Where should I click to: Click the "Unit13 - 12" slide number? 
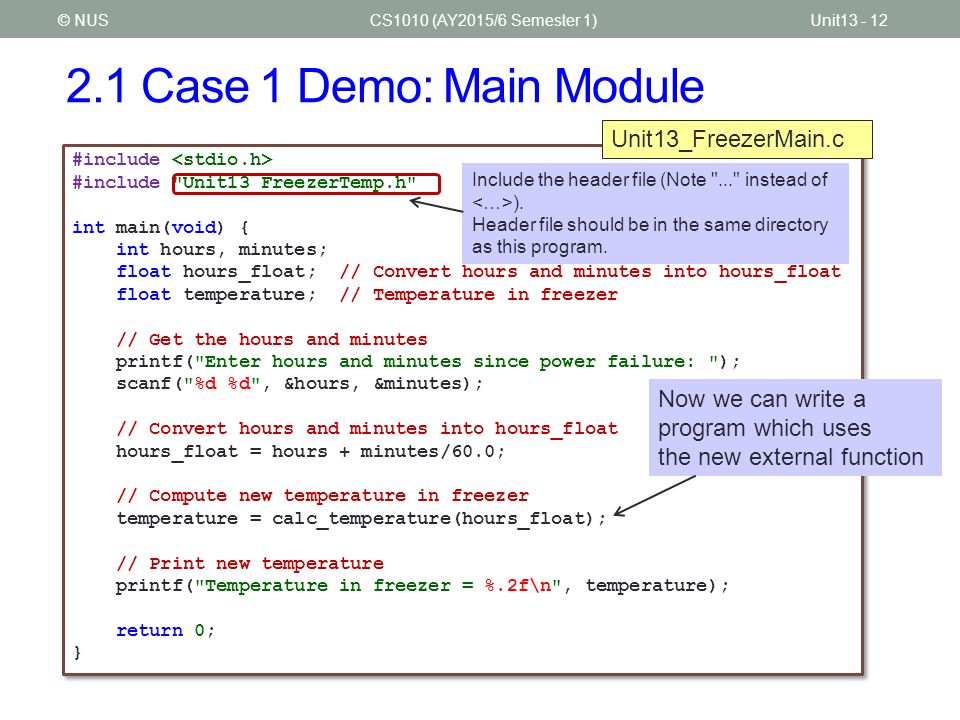pyautogui.click(x=849, y=20)
